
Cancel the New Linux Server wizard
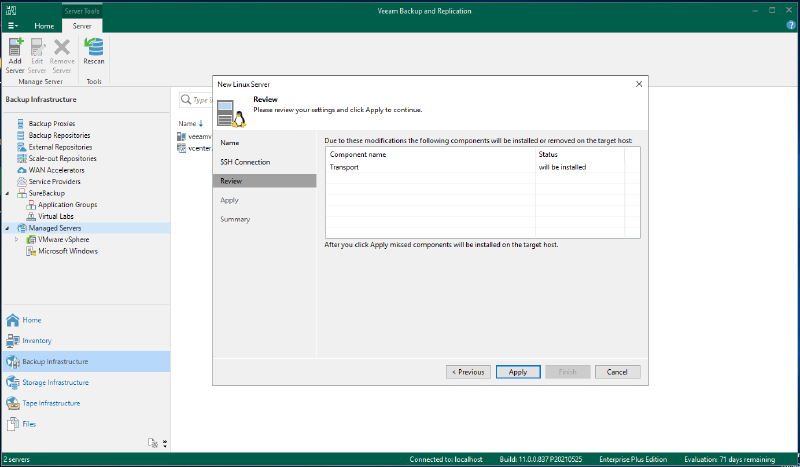[617, 372]
